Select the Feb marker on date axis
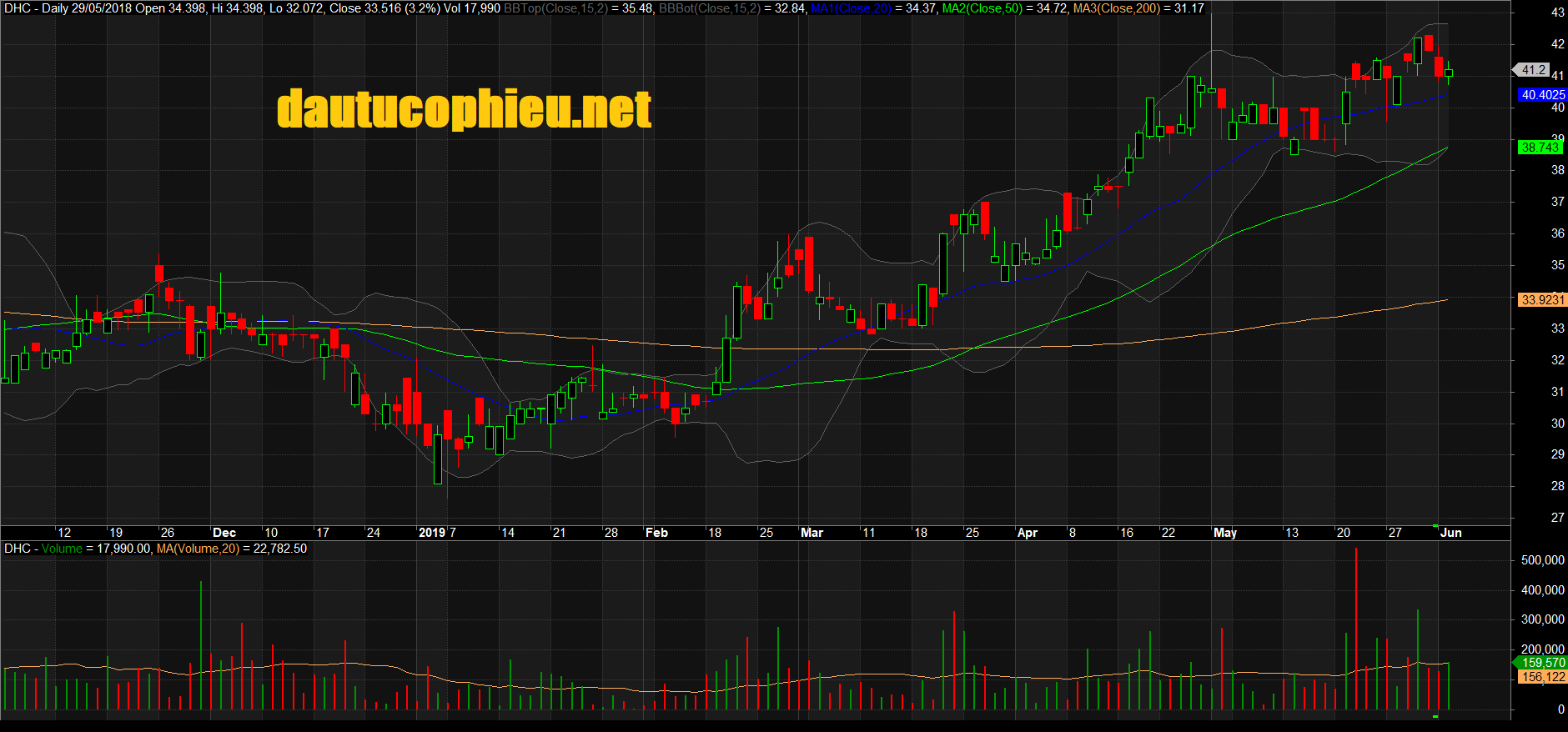The width and height of the screenshot is (1568, 732). pos(656,533)
